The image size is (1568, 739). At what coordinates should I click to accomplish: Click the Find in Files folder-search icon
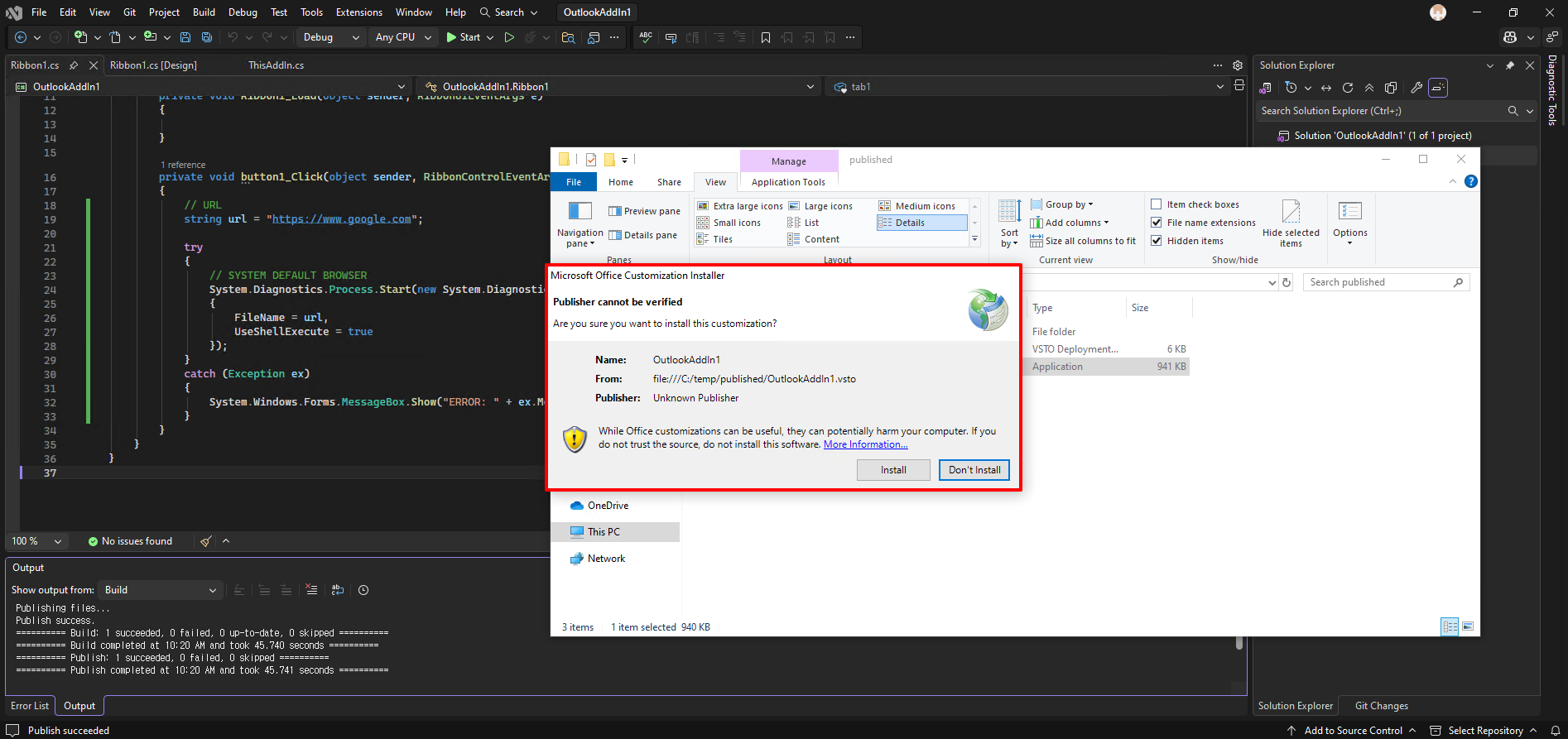tap(568, 37)
